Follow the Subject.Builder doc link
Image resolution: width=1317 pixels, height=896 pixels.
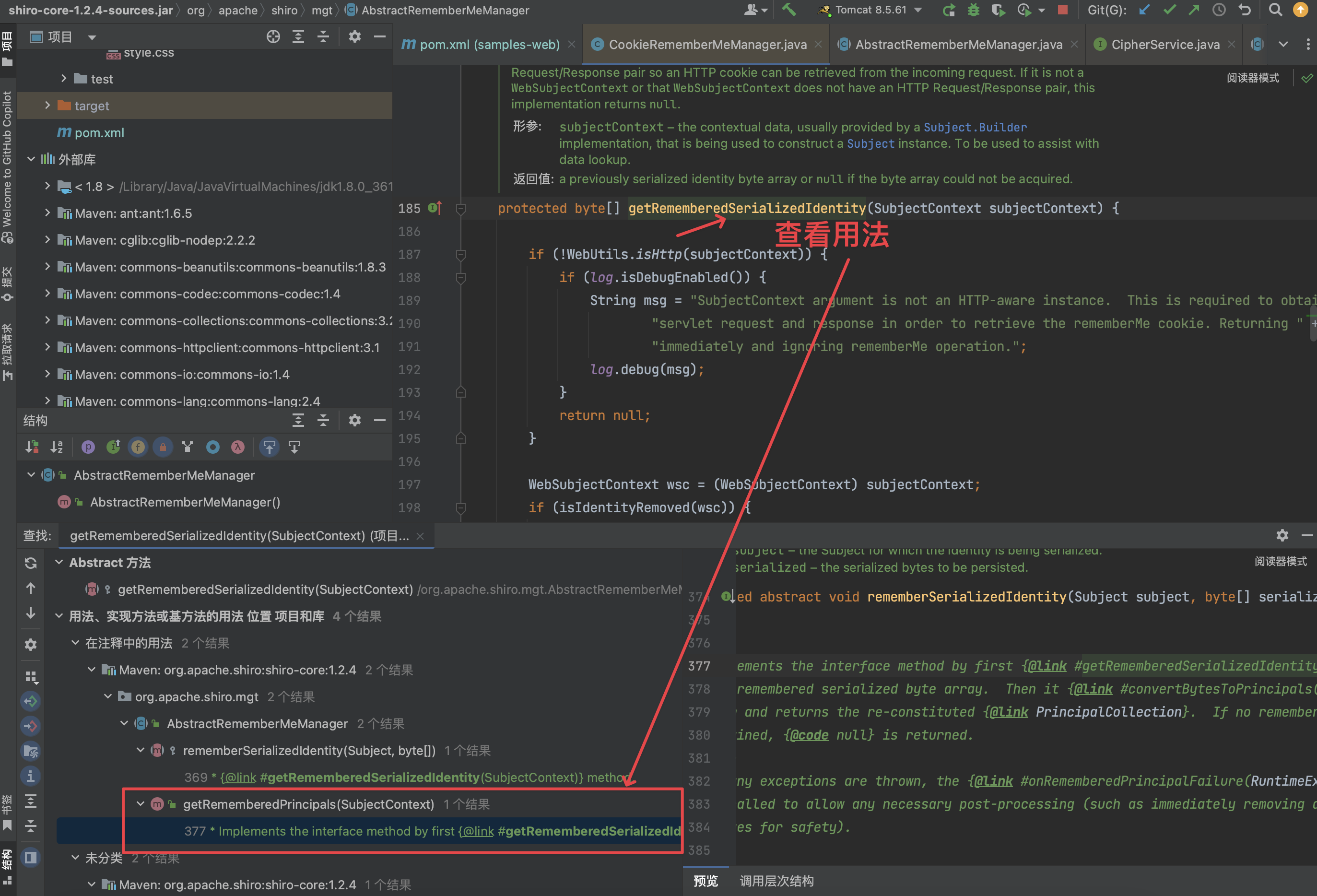(976, 127)
